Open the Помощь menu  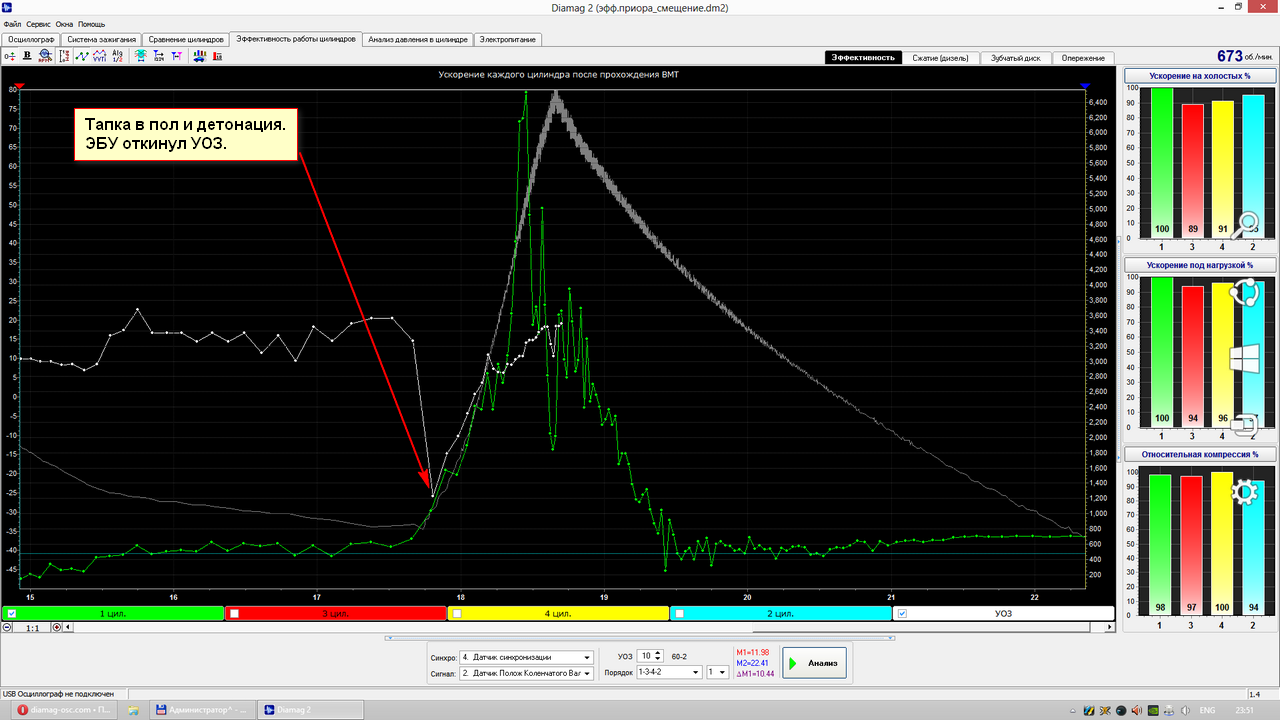click(x=91, y=23)
